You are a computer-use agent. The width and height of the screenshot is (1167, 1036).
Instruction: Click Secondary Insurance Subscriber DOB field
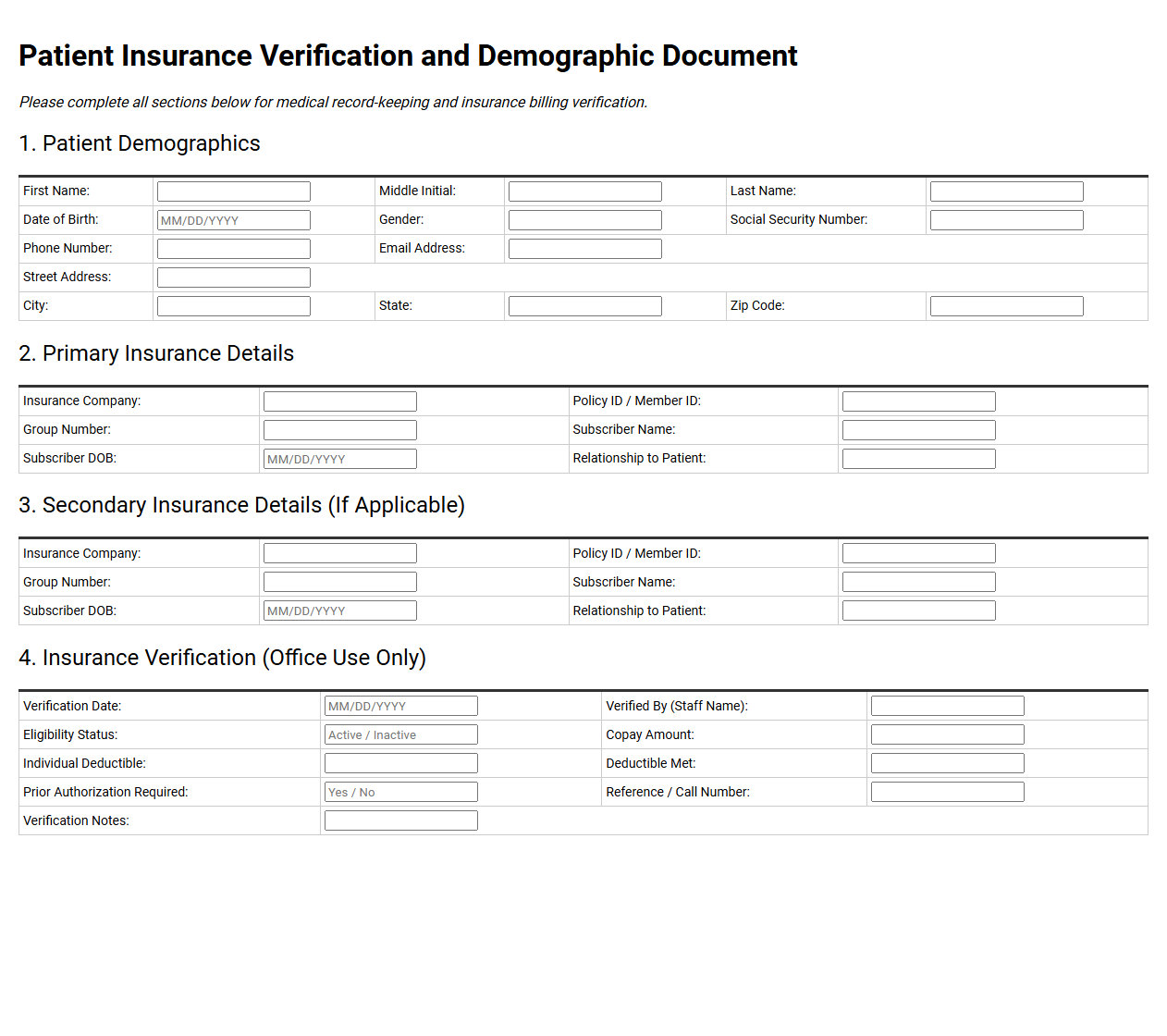click(x=340, y=610)
